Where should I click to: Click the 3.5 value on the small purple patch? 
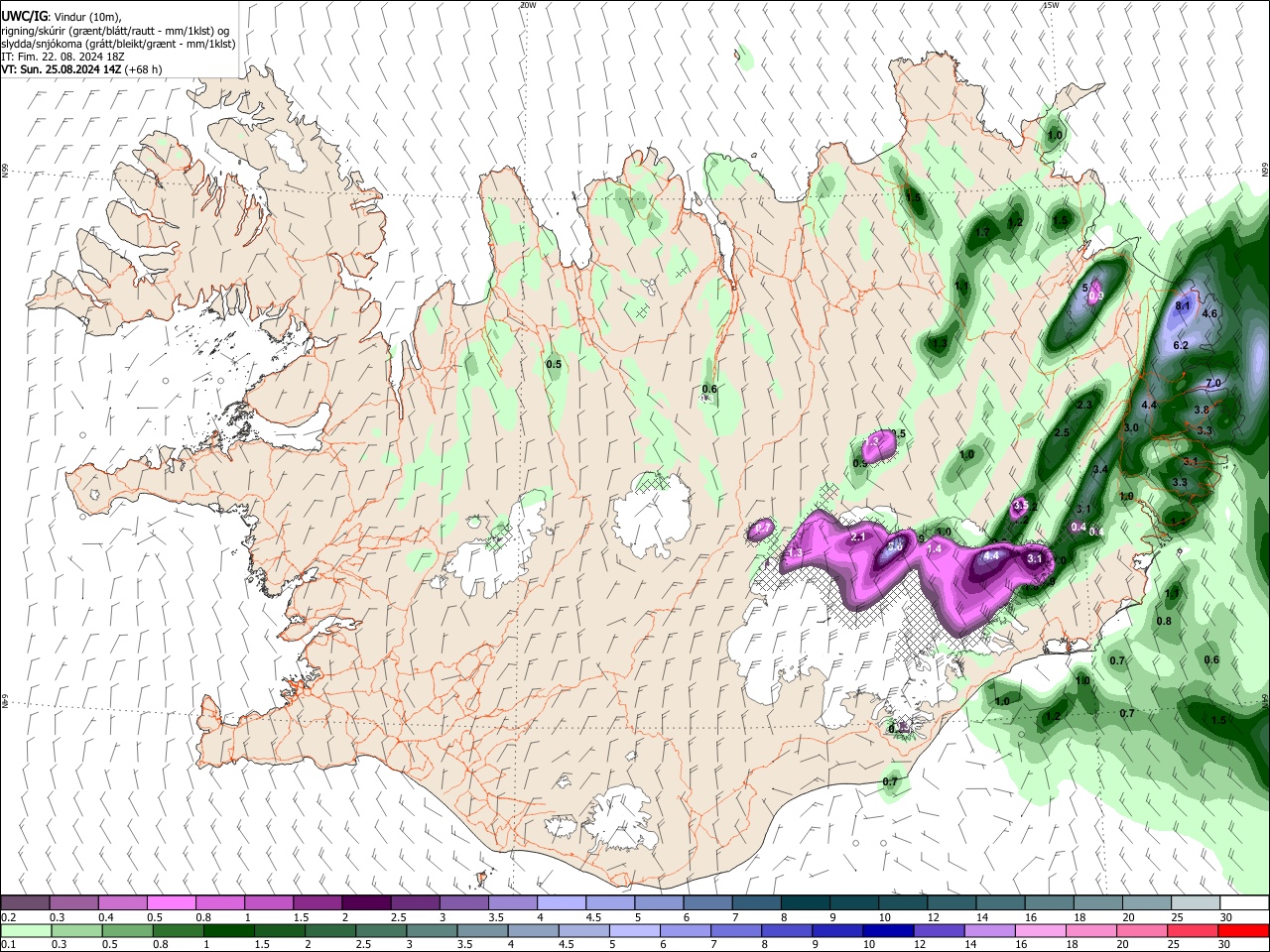point(1020,506)
